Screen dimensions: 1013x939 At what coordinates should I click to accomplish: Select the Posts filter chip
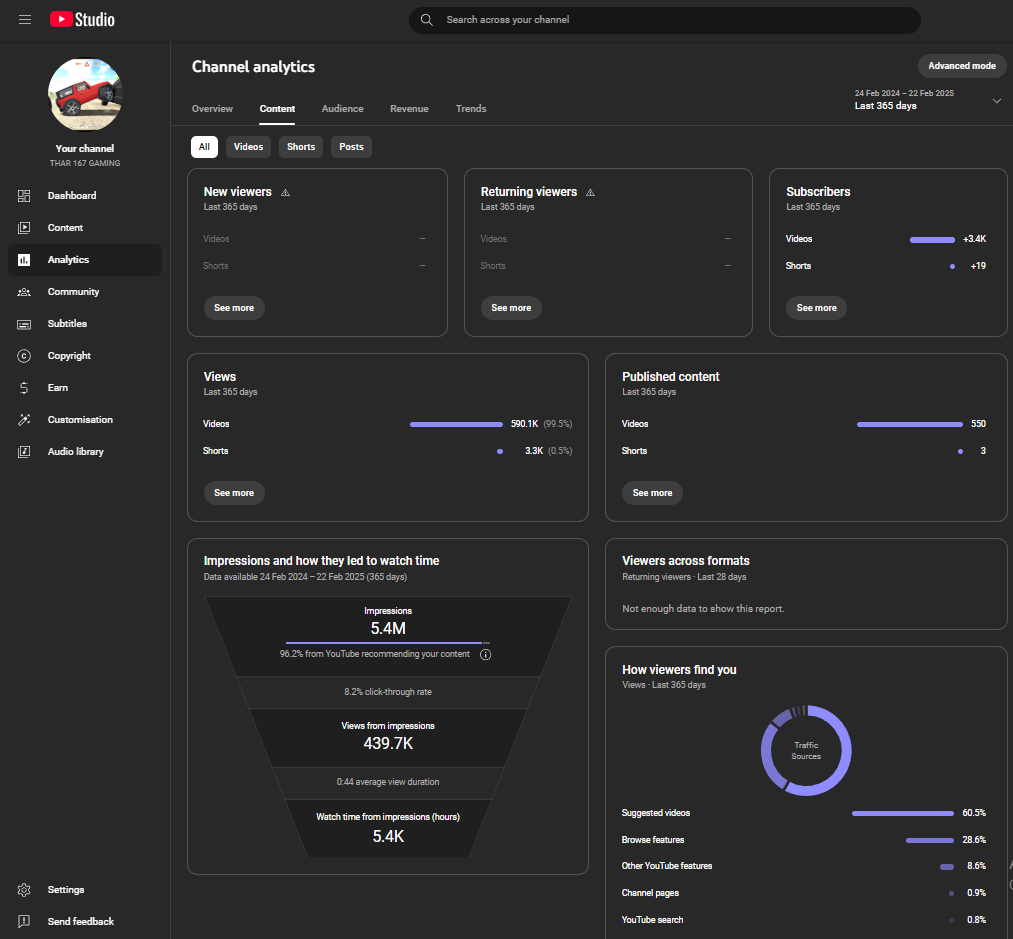tap(351, 147)
